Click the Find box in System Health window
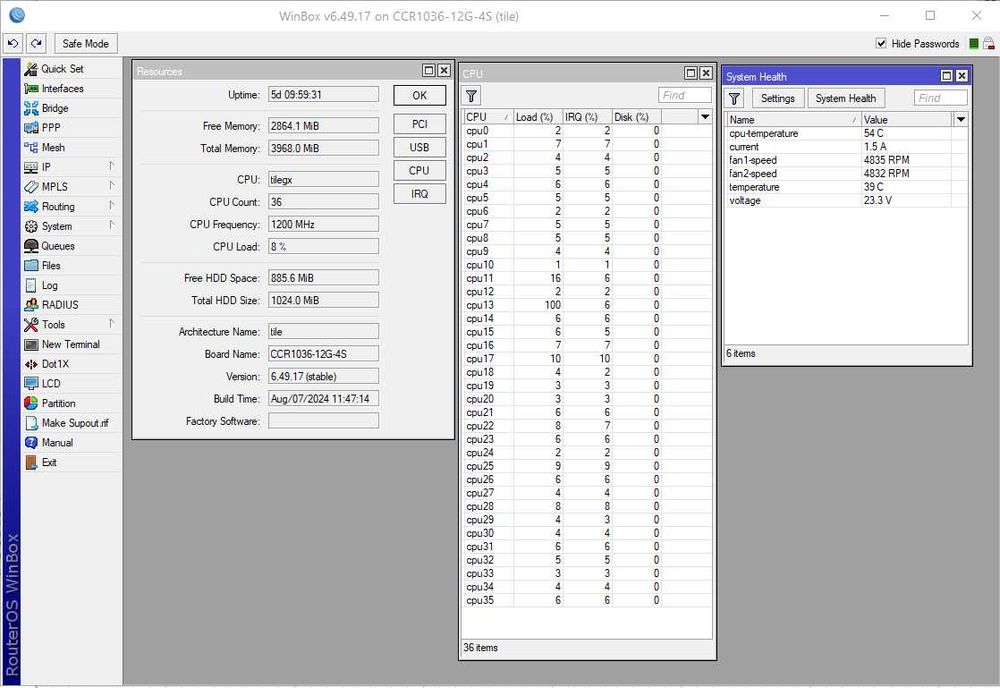Viewport: 1000px width, 688px height. [940, 98]
